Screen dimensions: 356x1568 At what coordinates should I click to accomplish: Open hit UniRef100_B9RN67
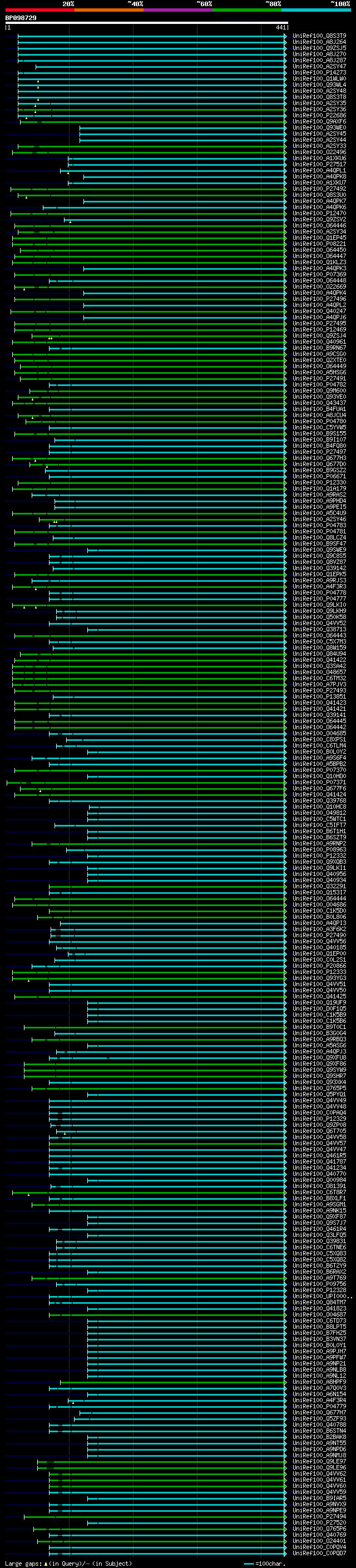[x=319, y=348]
